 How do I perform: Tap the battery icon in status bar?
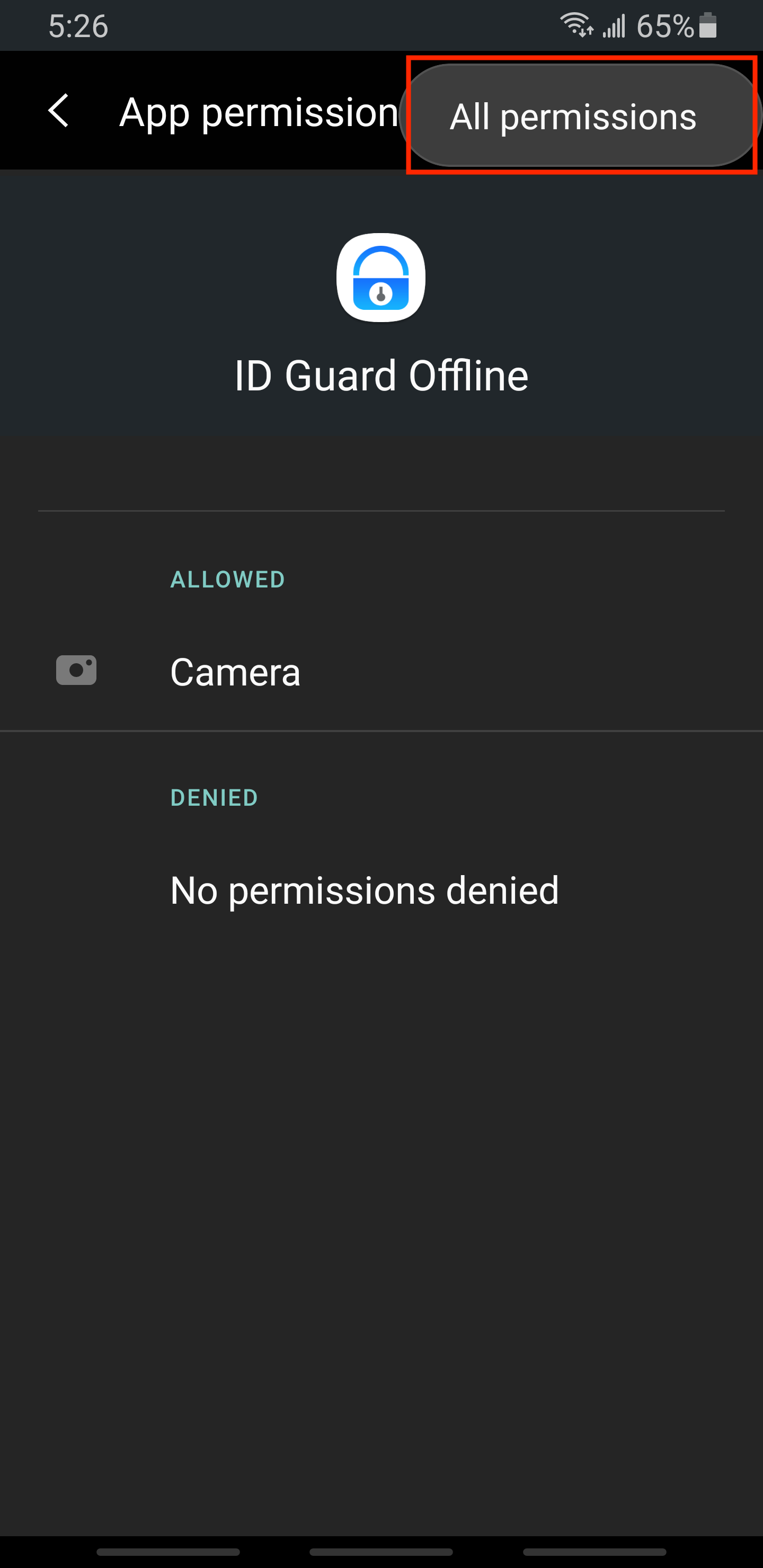(707, 25)
